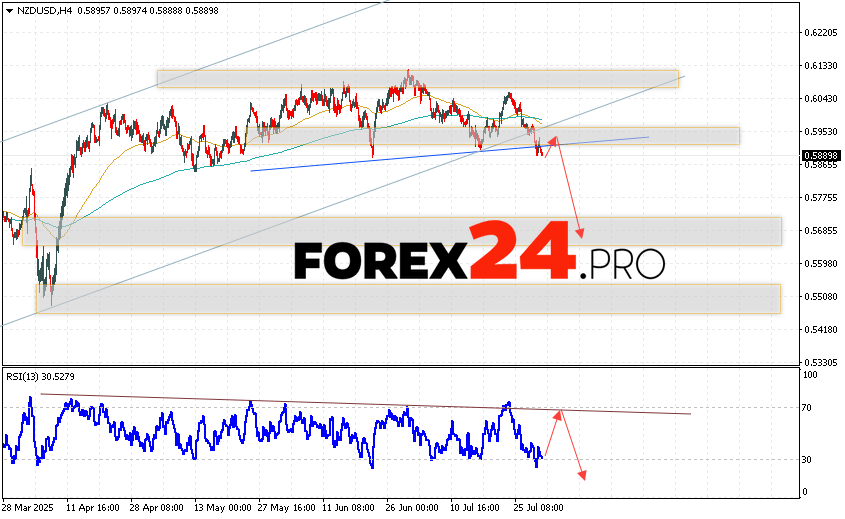Select the current price tag 0.58898

click(820, 156)
